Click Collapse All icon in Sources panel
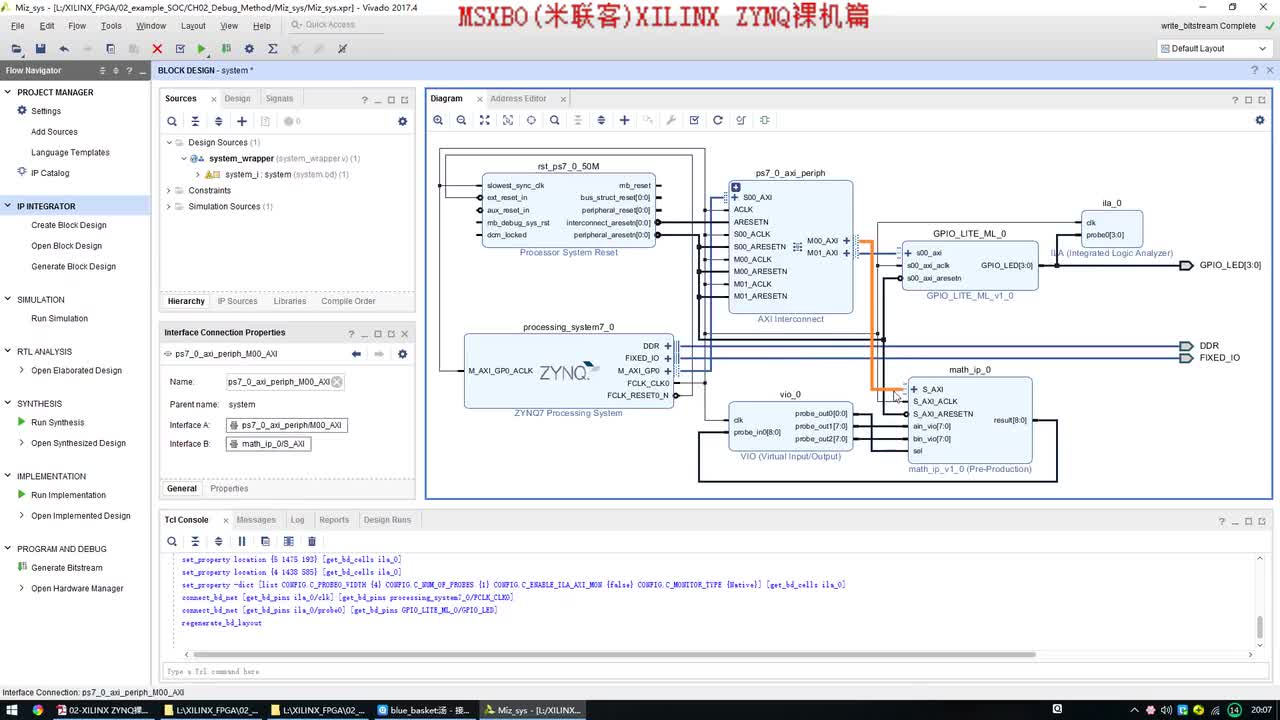Viewport: 1280px width, 720px height. (195, 121)
